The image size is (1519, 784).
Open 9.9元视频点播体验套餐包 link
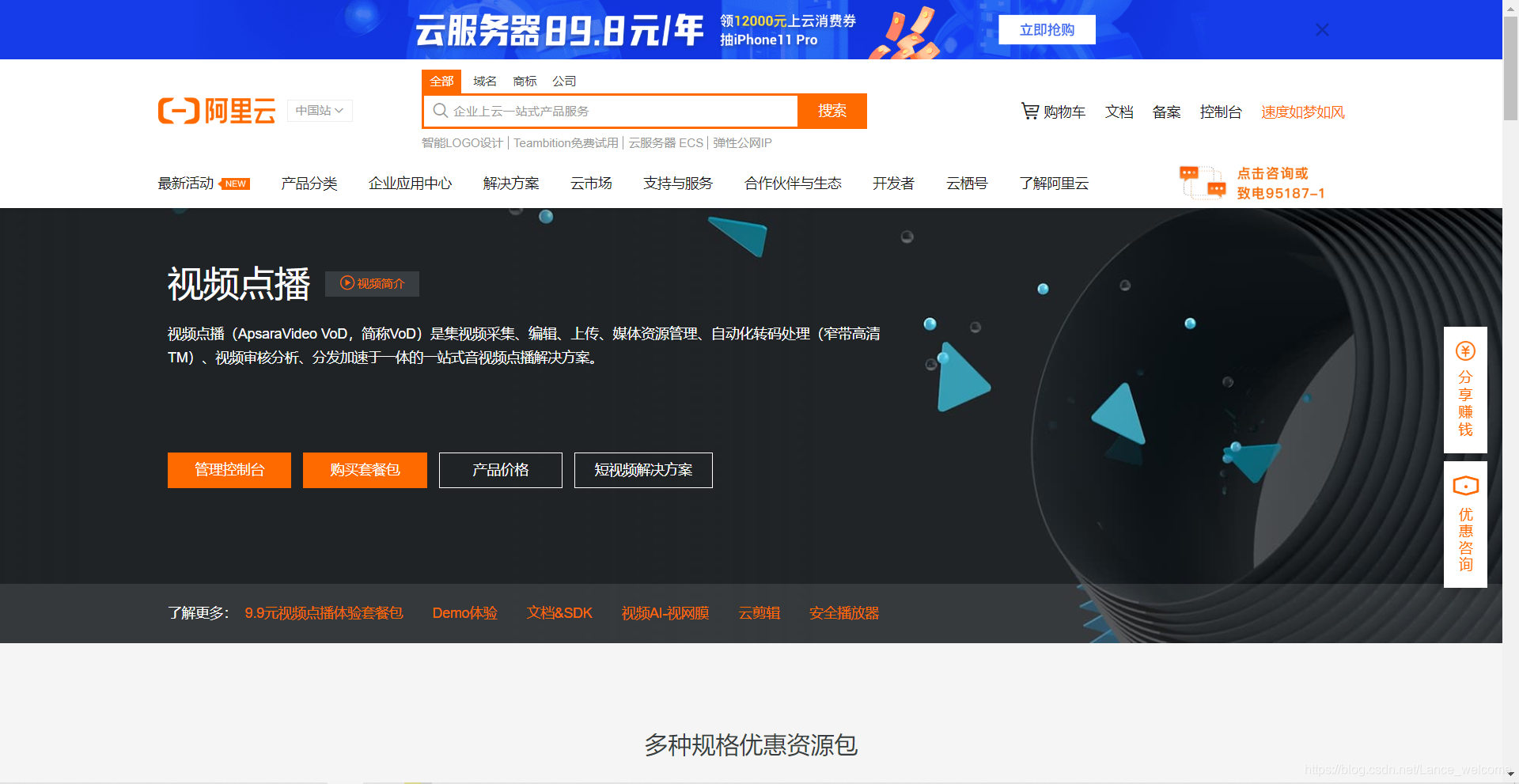click(x=324, y=613)
